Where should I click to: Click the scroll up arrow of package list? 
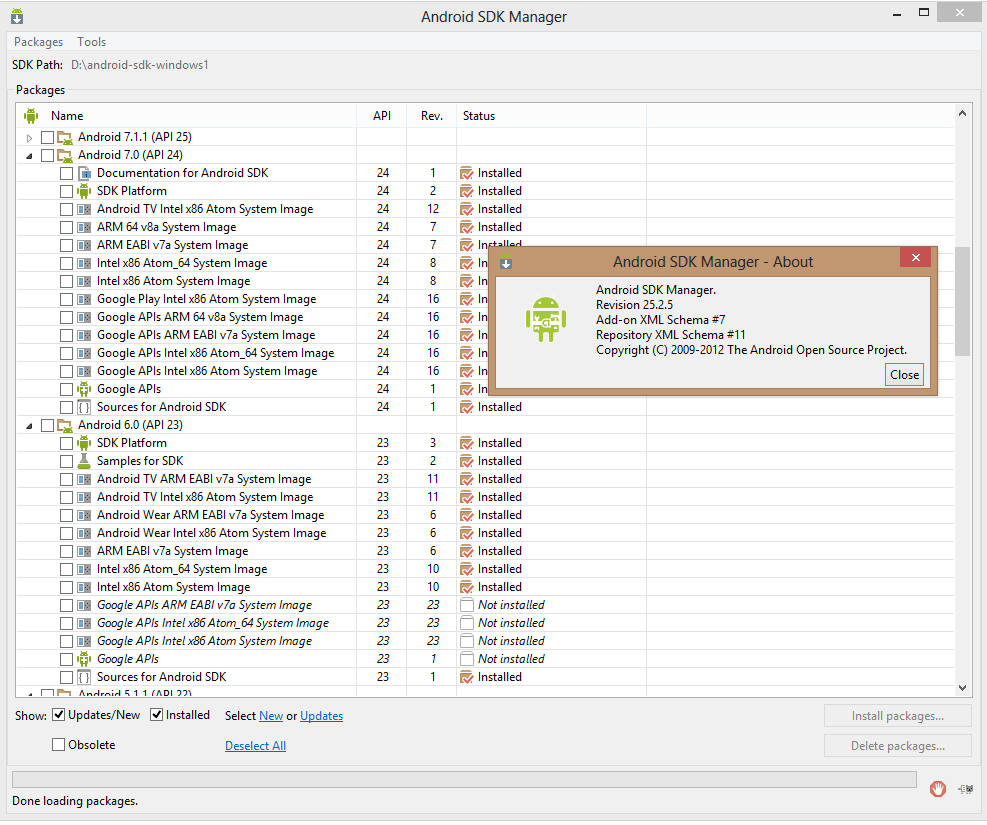[962, 113]
